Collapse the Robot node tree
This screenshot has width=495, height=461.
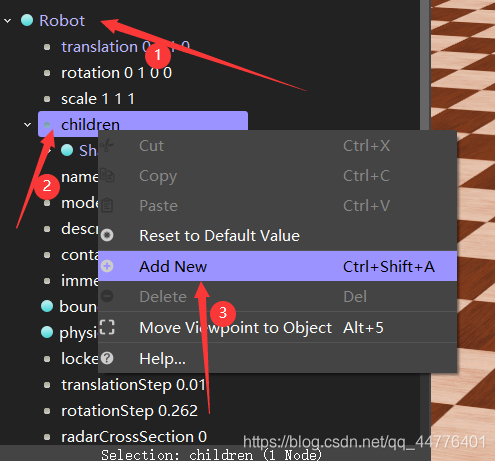point(7,21)
